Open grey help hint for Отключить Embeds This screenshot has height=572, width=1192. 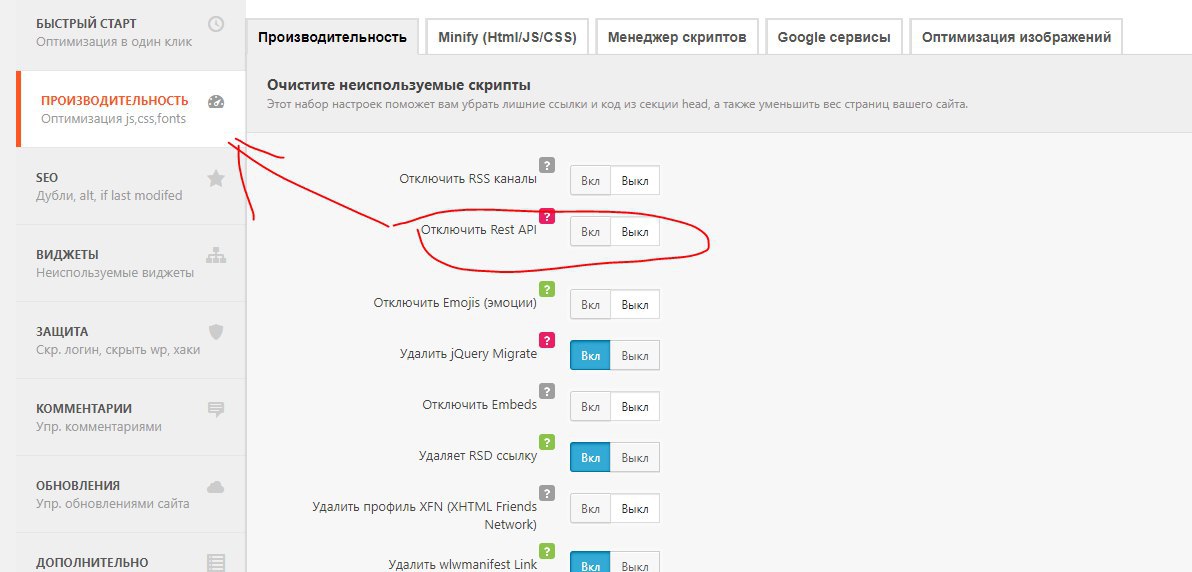(547, 391)
